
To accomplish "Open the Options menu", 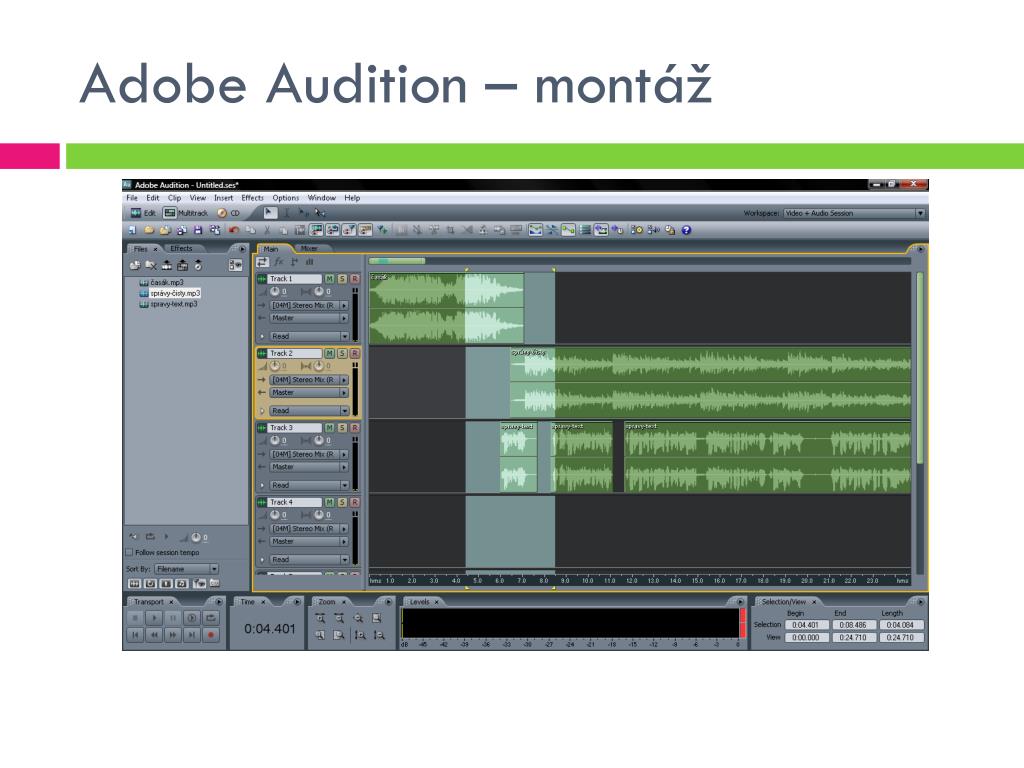I will 285,198.
